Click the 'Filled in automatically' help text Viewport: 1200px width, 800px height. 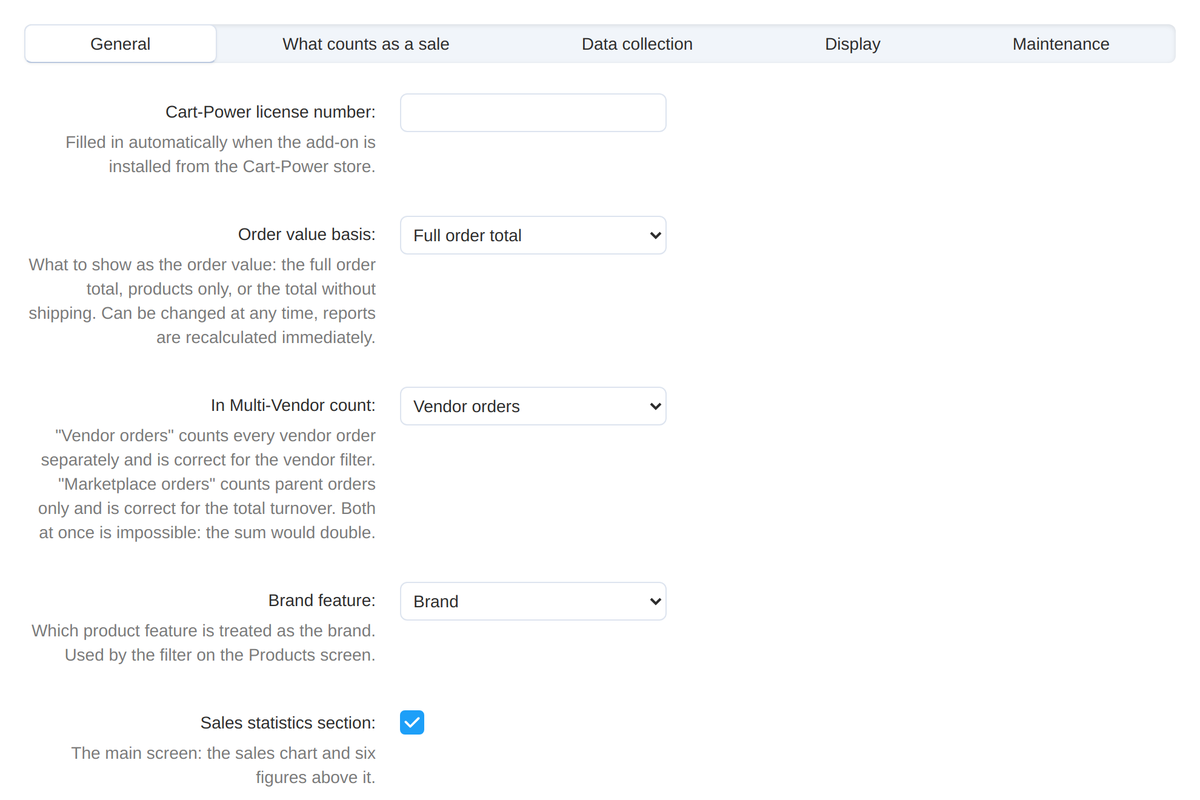pyautogui.click(x=221, y=154)
